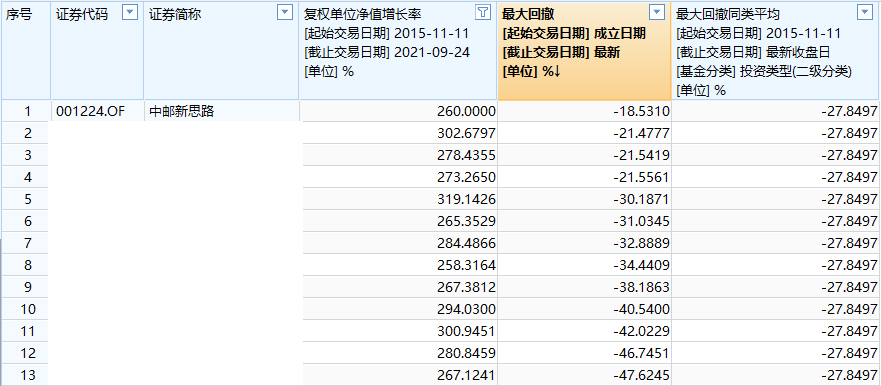Select the growth rate value 300.9451

(466, 331)
